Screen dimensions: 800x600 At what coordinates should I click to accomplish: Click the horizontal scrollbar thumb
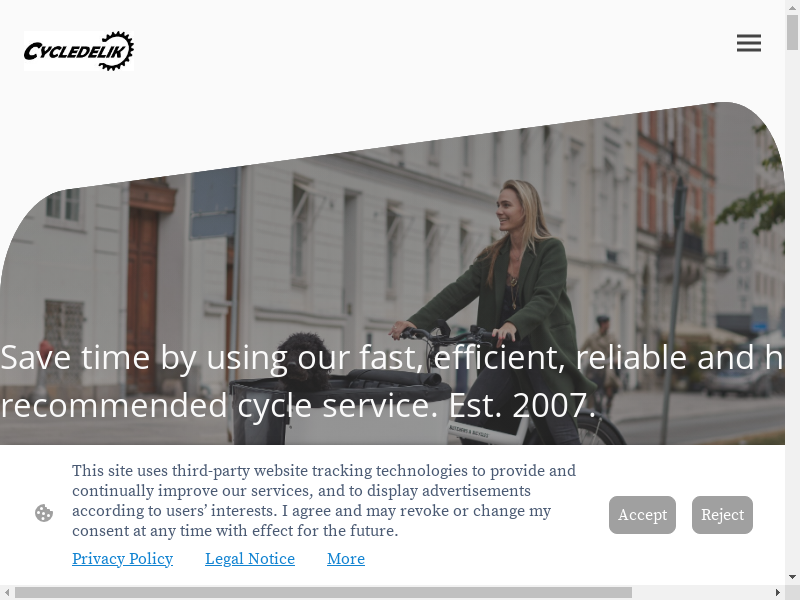[x=323, y=592]
